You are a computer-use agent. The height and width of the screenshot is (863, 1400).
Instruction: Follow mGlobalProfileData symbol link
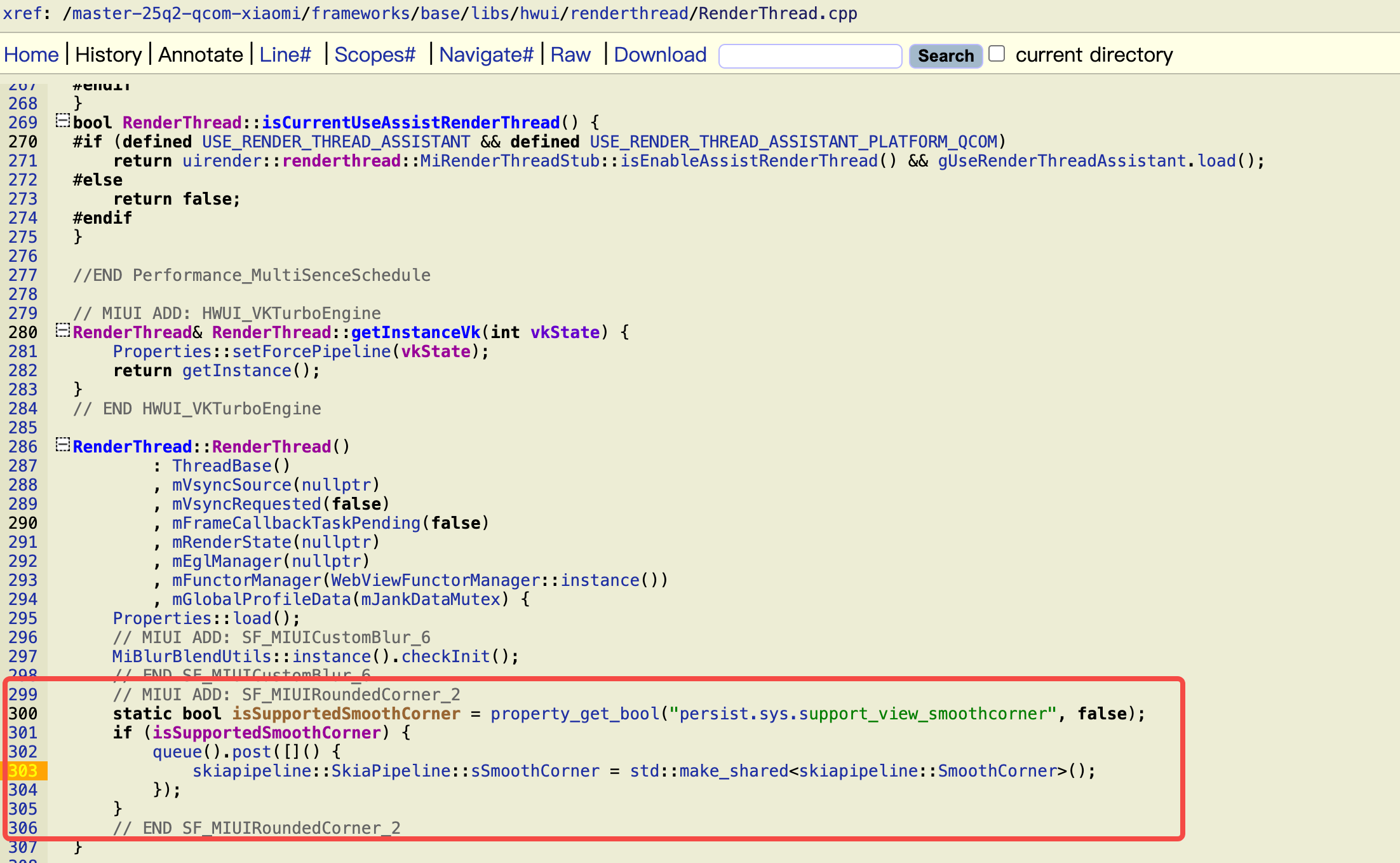(262, 599)
